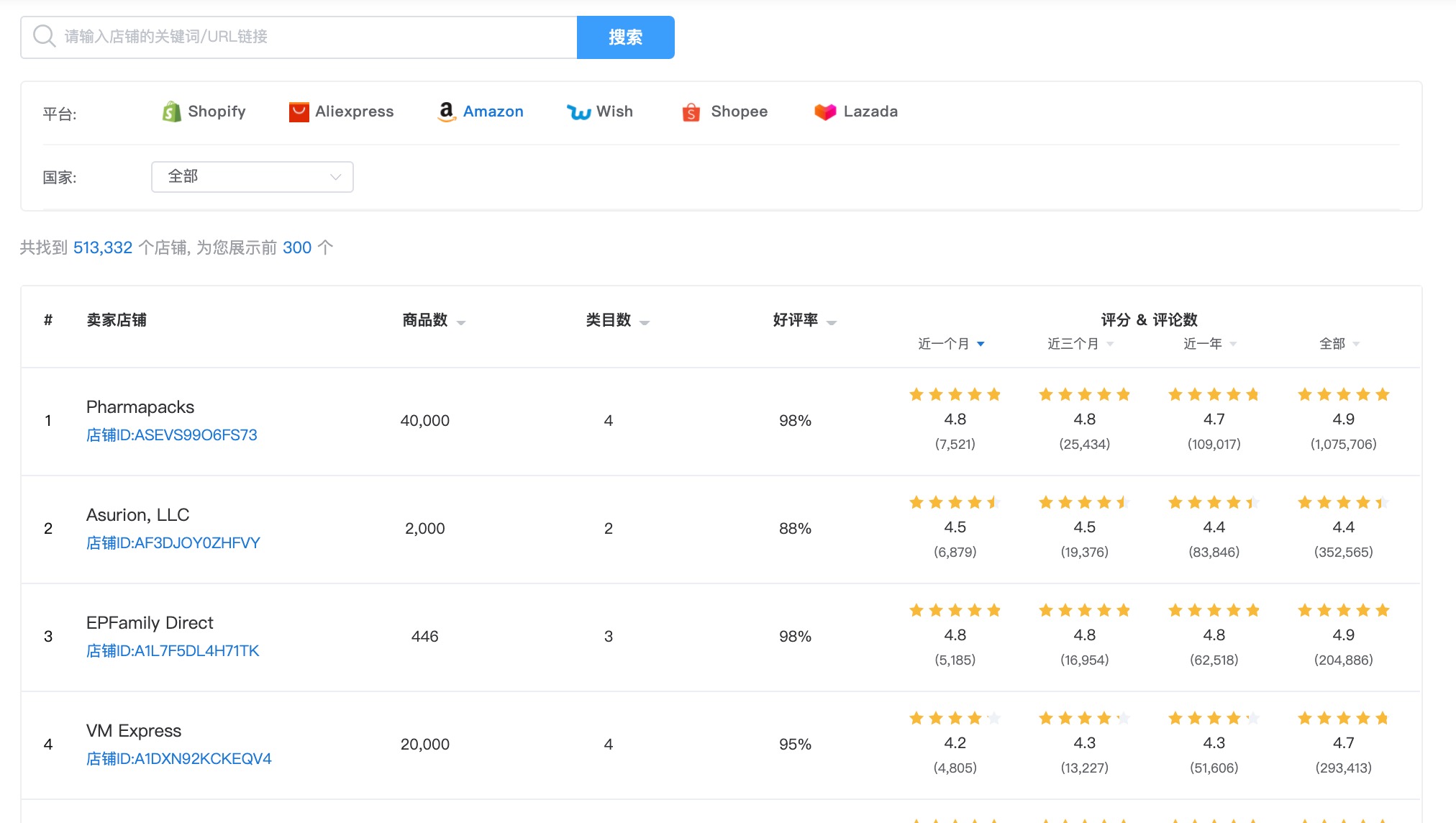Focus the store keyword search field
This screenshot has width=1456, height=823.
[299, 37]
